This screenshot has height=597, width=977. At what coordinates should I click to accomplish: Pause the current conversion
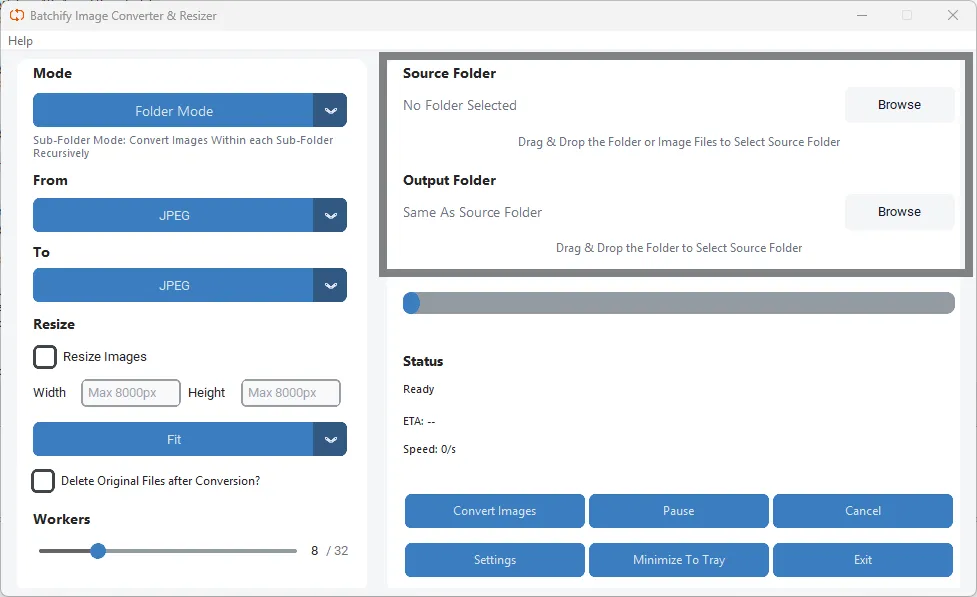[678, 511]
